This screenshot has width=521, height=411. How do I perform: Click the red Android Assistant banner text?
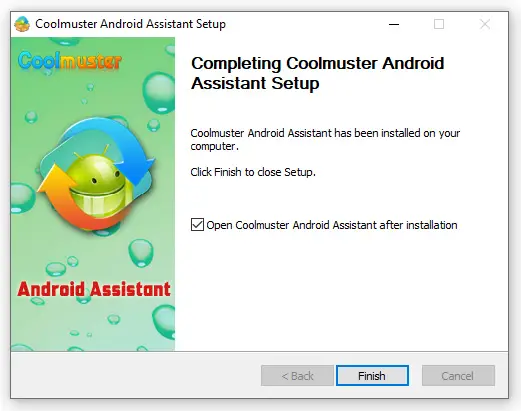click(x=94, y=289)
